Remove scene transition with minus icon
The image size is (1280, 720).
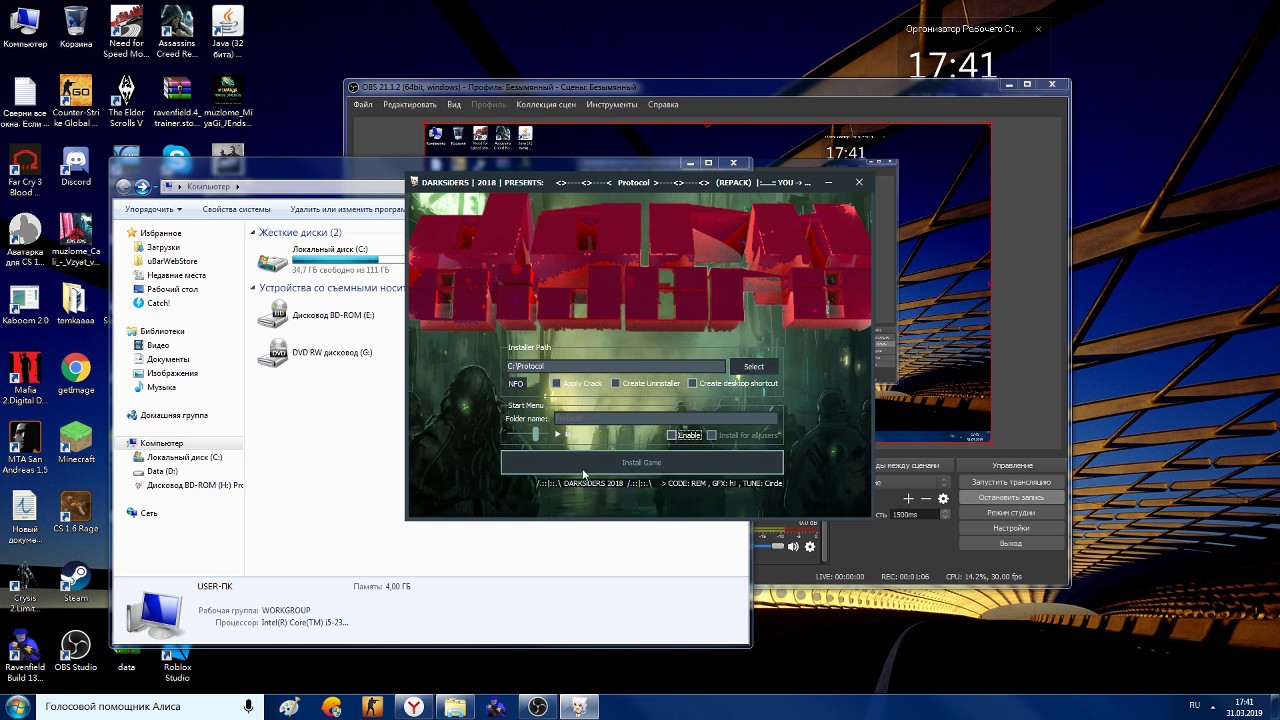(x=926, y=498)
